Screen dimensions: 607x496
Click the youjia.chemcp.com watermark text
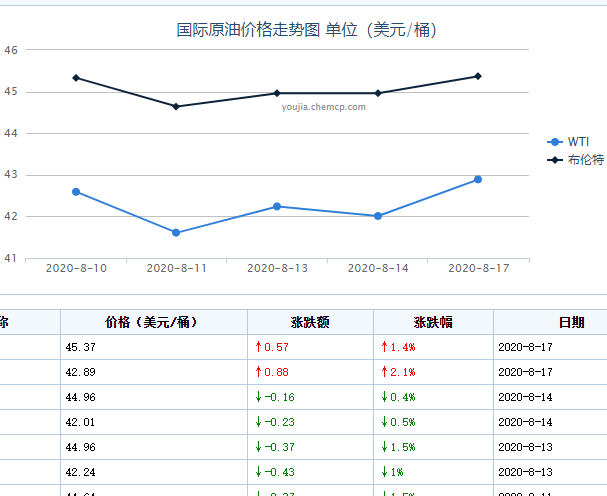point(323,106)
